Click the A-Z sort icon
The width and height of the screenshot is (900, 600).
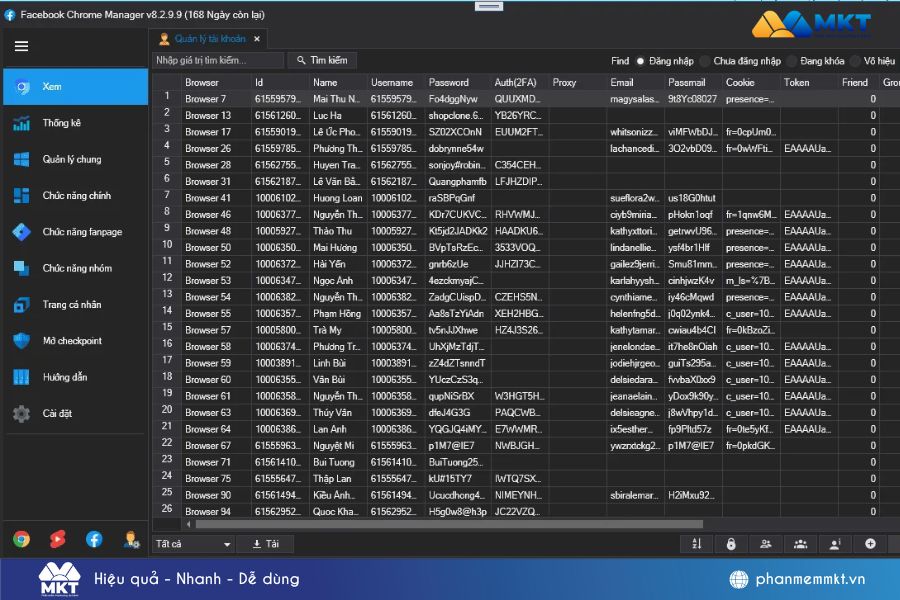coord(697,544)
